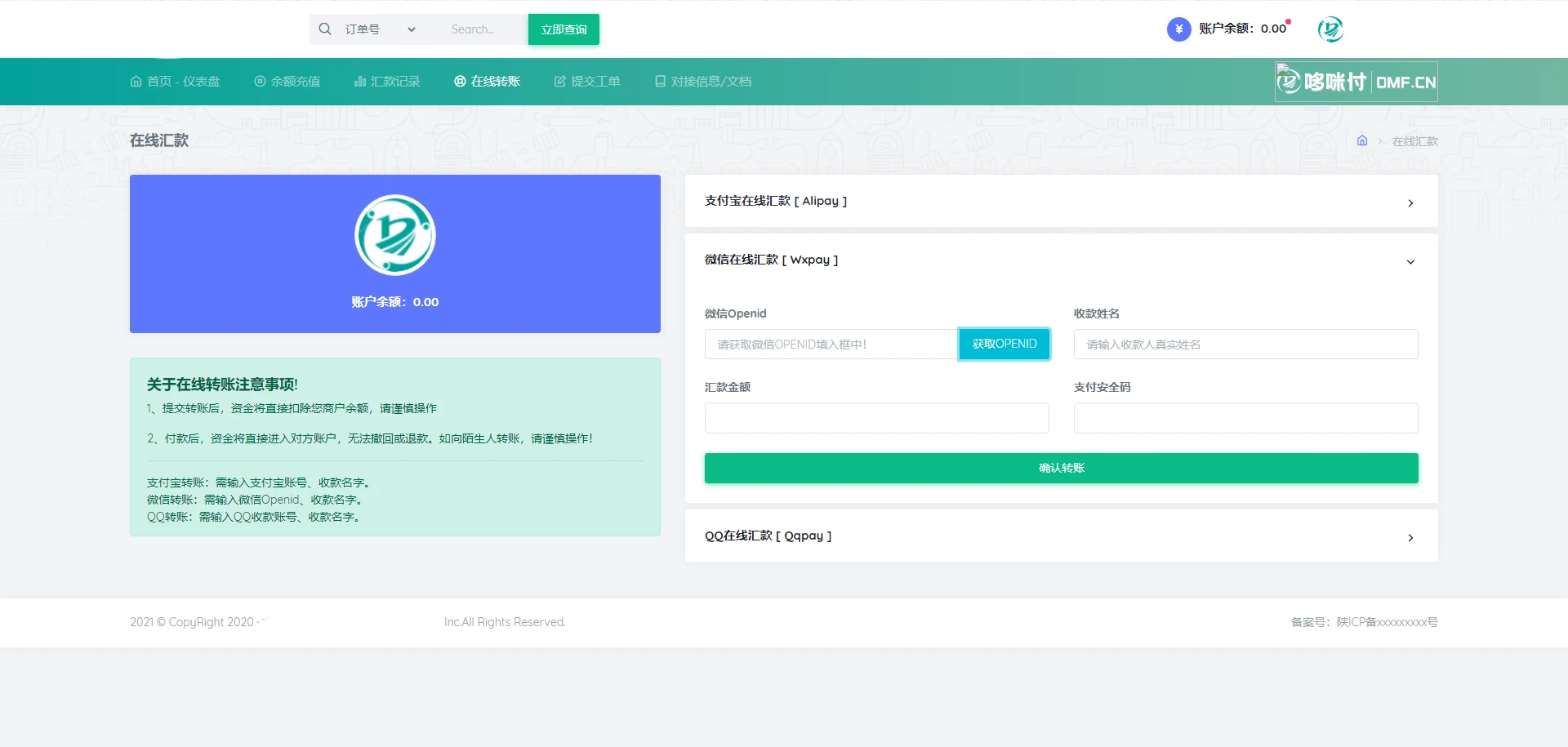
Task: Select the 在线转账 navigation item
Action: coord(488,82)
